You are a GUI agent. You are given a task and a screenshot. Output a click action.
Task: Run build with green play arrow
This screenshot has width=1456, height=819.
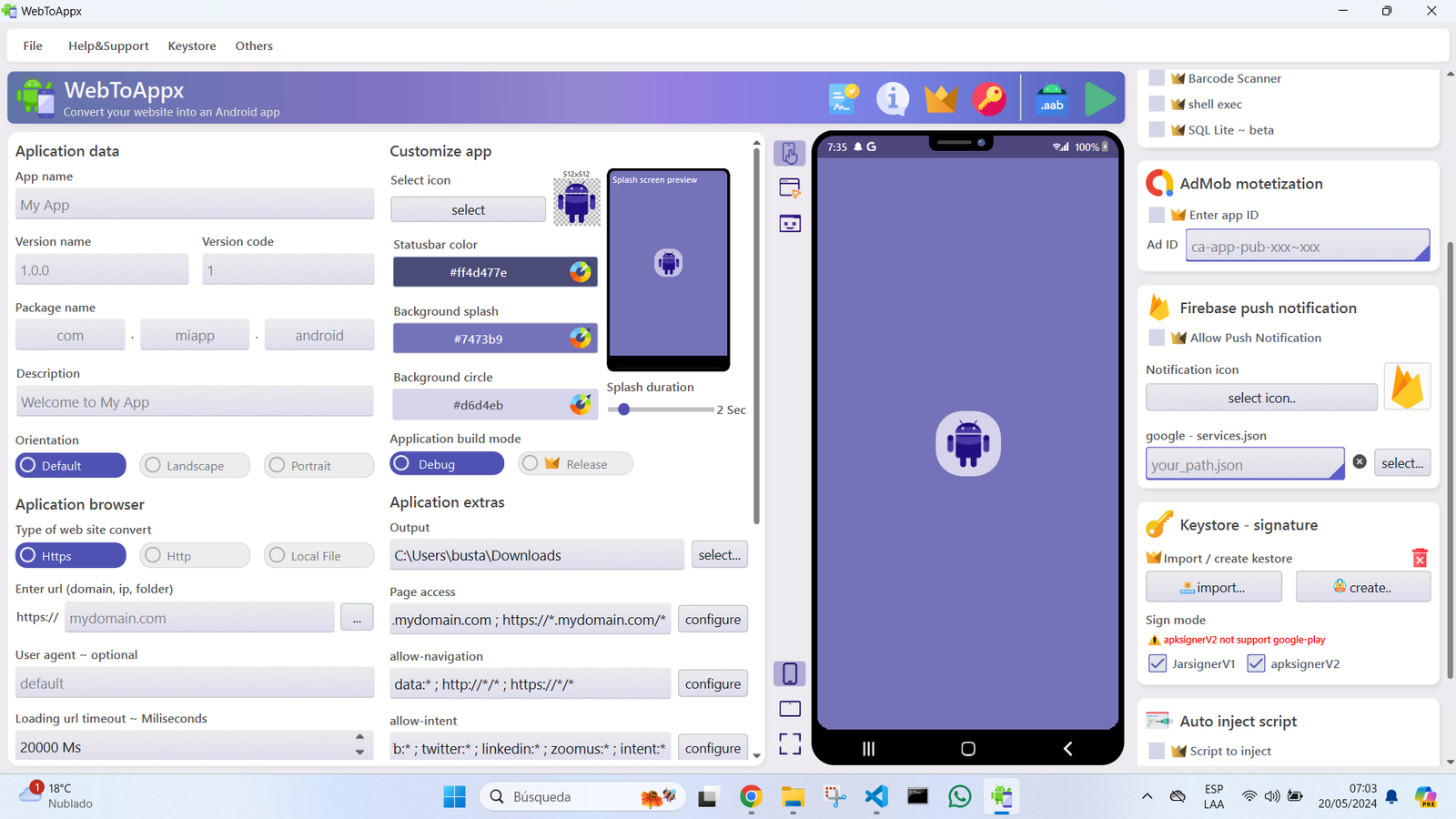point(1100,98)
